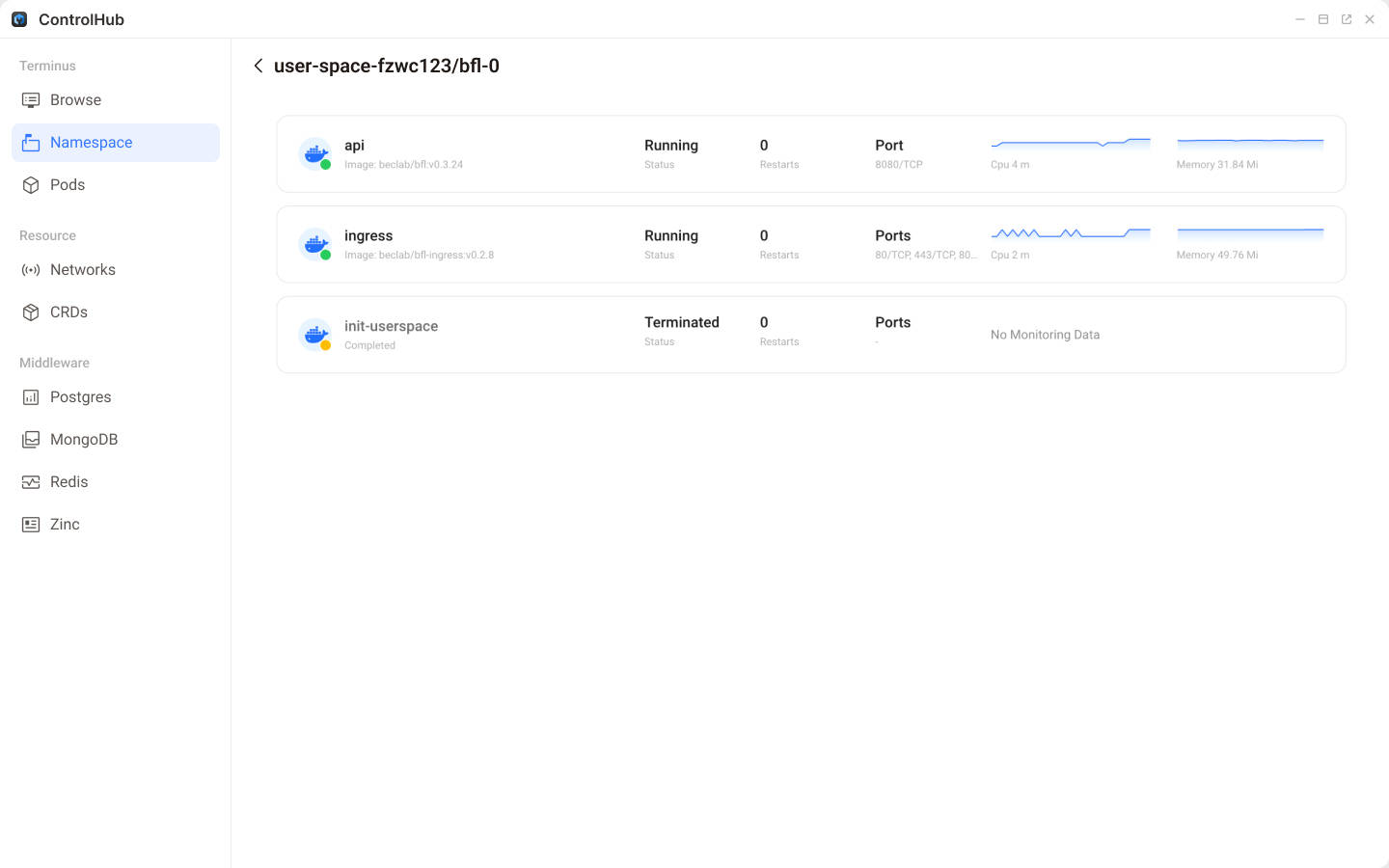Open the Pods section

pos(116,185)
